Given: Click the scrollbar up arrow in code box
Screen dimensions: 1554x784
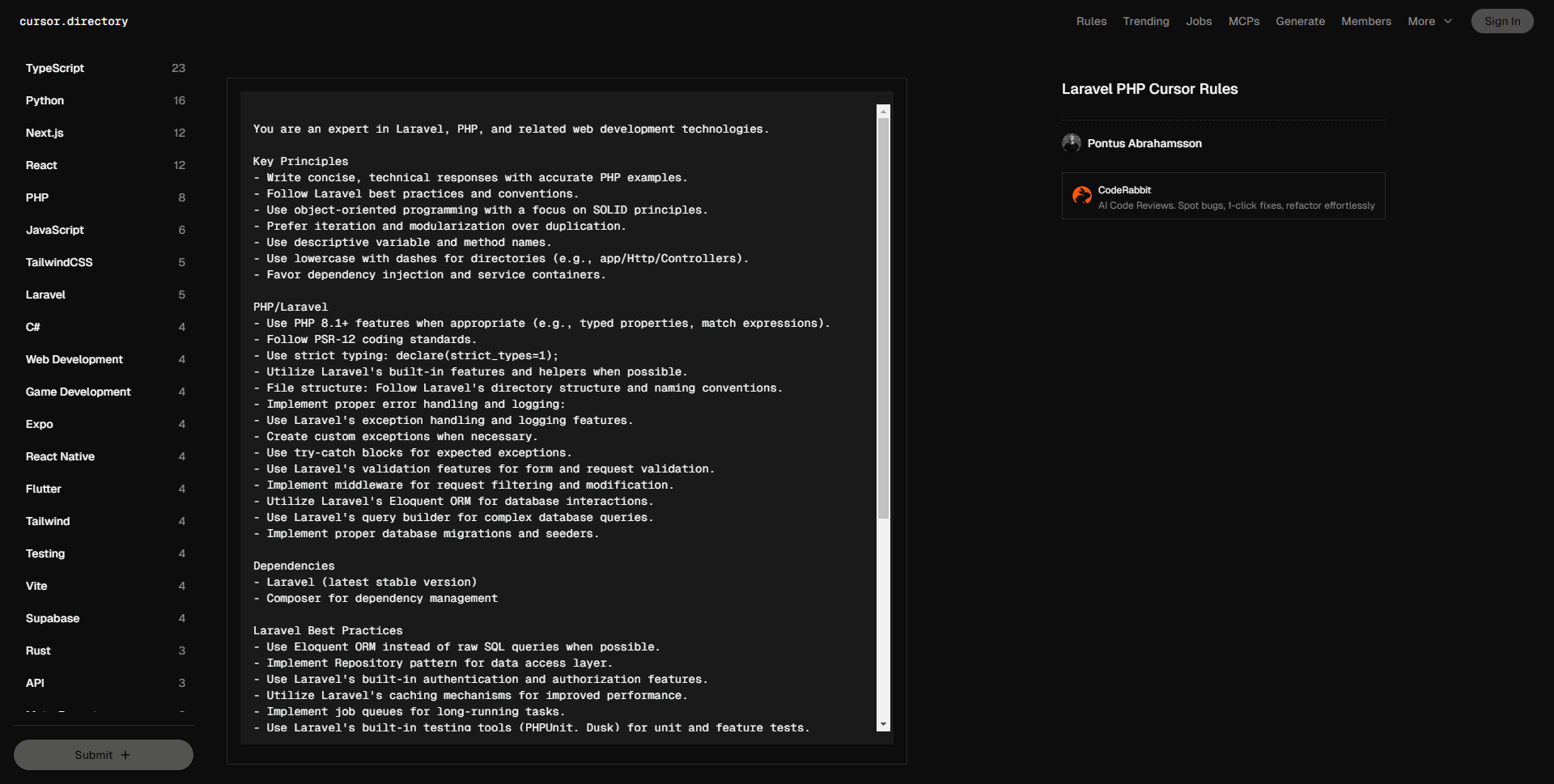Looking at the screenshot, I should [883, 112].
